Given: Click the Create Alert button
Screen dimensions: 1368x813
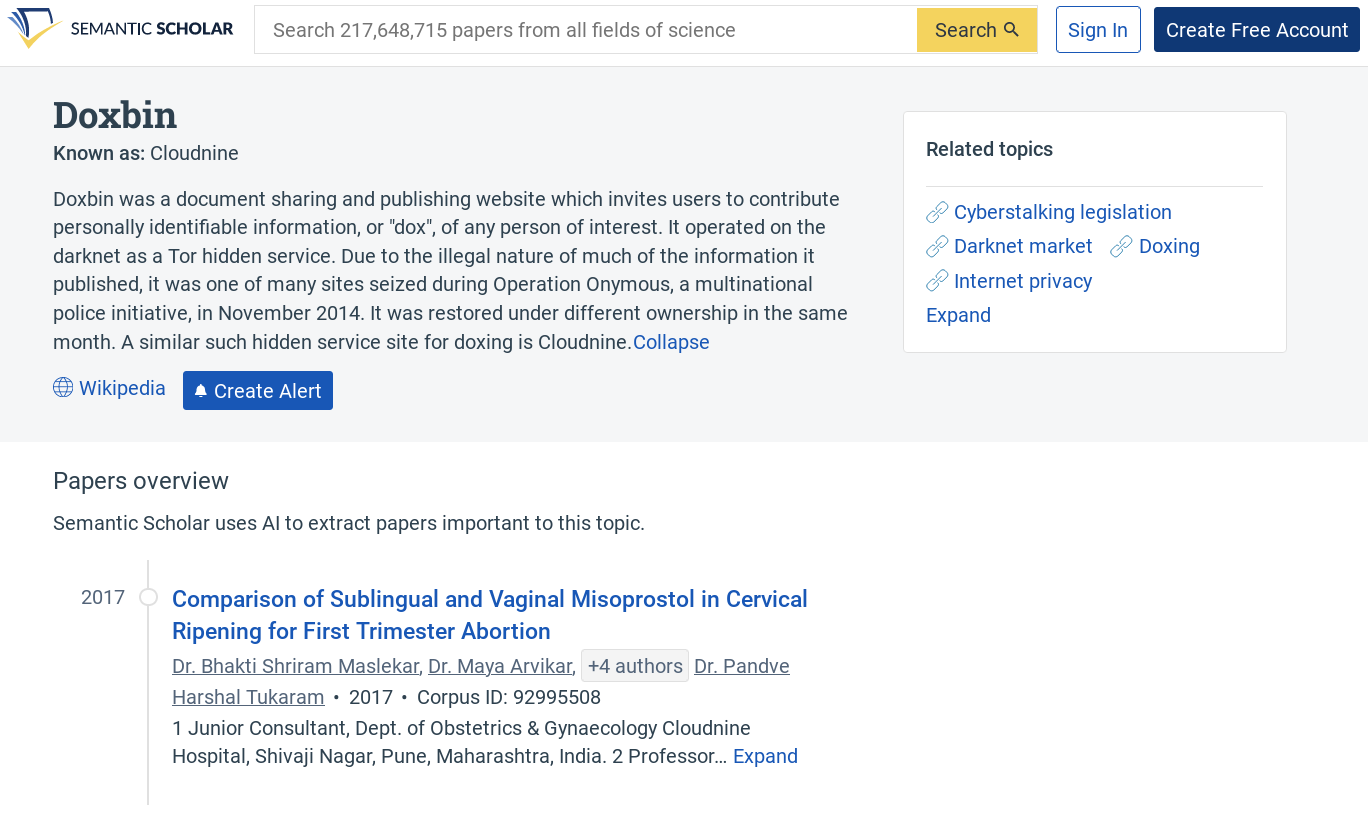Looking at the screenshot, I should pos(258,391).
